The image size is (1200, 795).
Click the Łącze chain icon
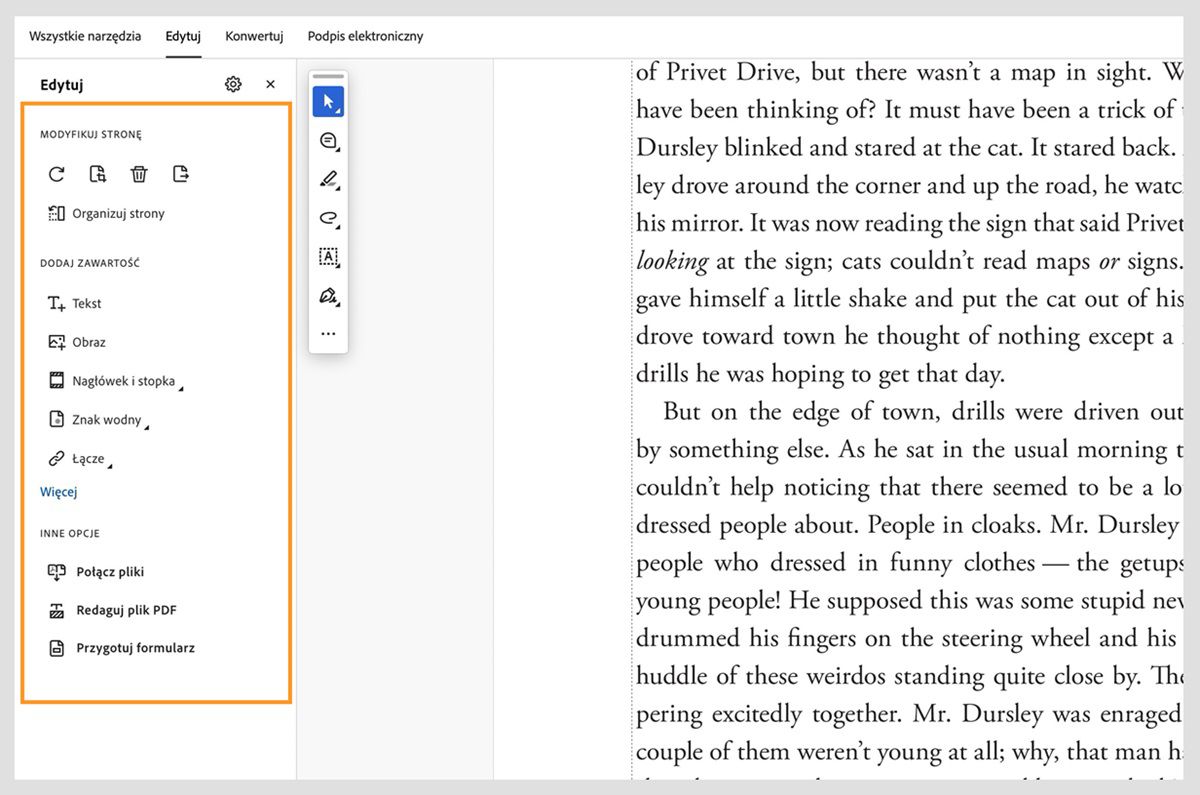(57, 459)
